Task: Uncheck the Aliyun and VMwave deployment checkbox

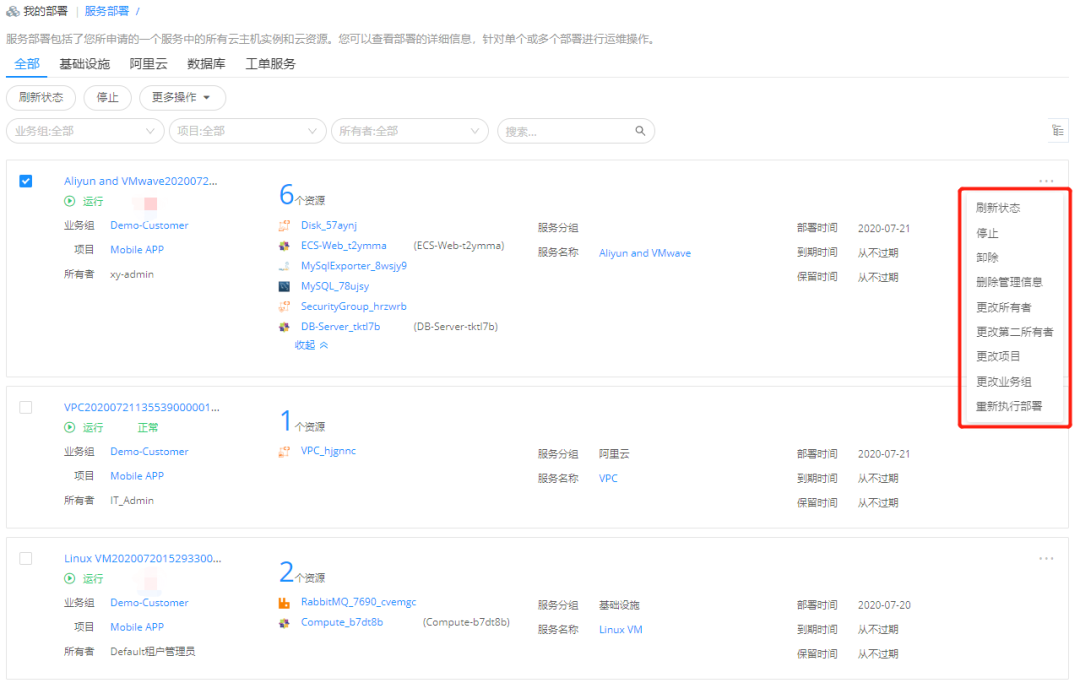Action: (26, 181)
